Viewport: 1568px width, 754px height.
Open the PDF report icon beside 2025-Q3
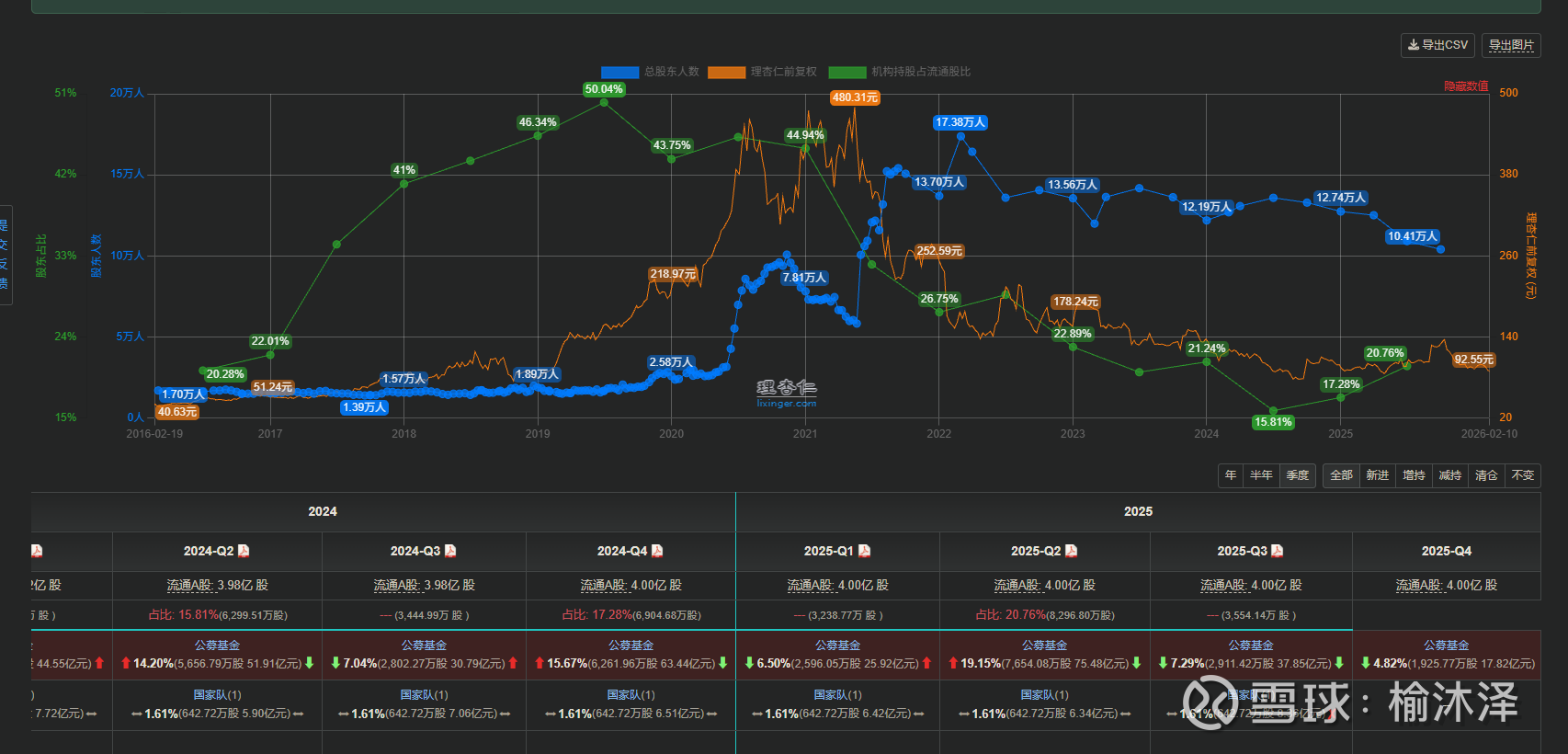pos(1277,551)
